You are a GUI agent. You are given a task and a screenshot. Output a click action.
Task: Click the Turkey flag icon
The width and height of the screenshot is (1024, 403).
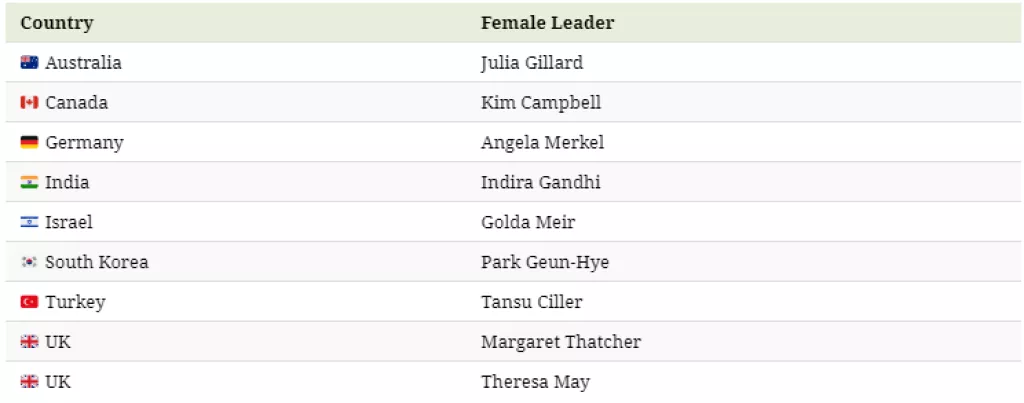click(29, 302)
